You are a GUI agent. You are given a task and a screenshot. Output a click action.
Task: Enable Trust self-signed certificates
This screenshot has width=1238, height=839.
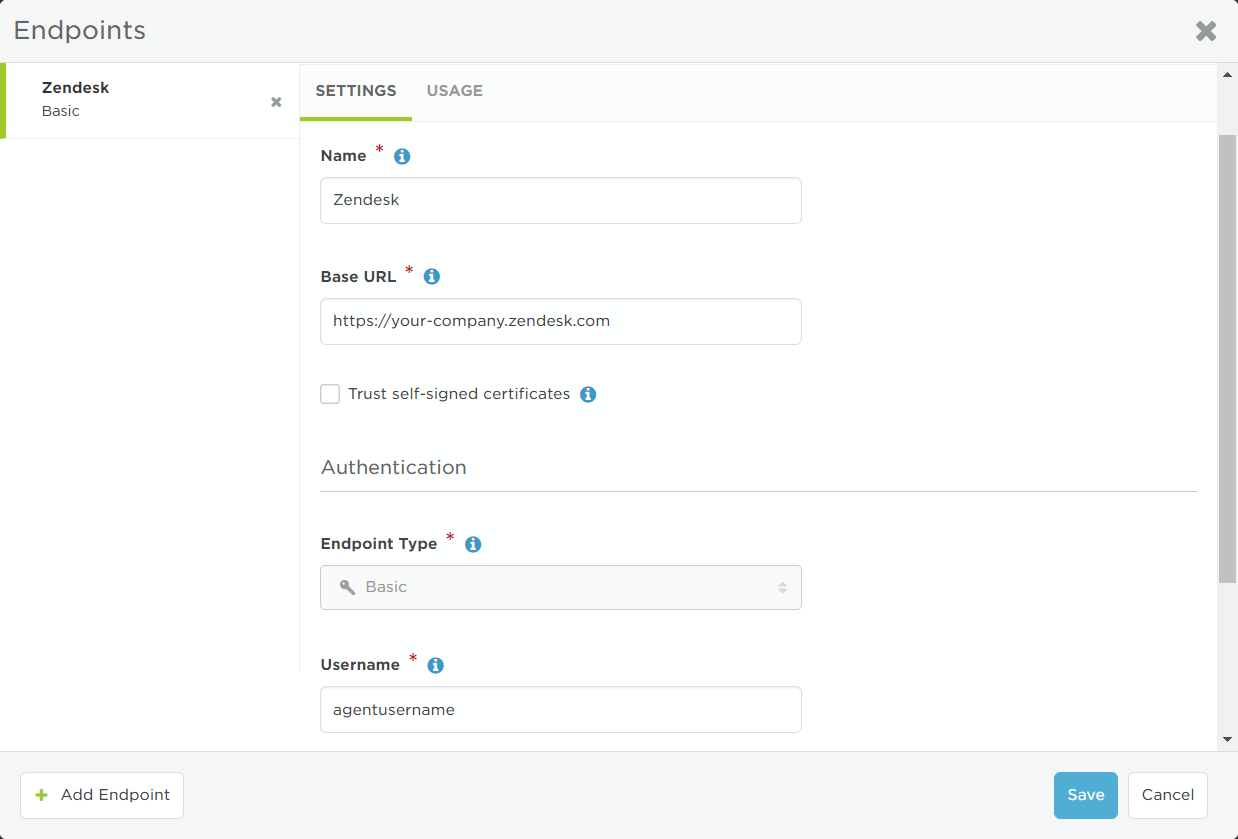[x=330, y=393]
